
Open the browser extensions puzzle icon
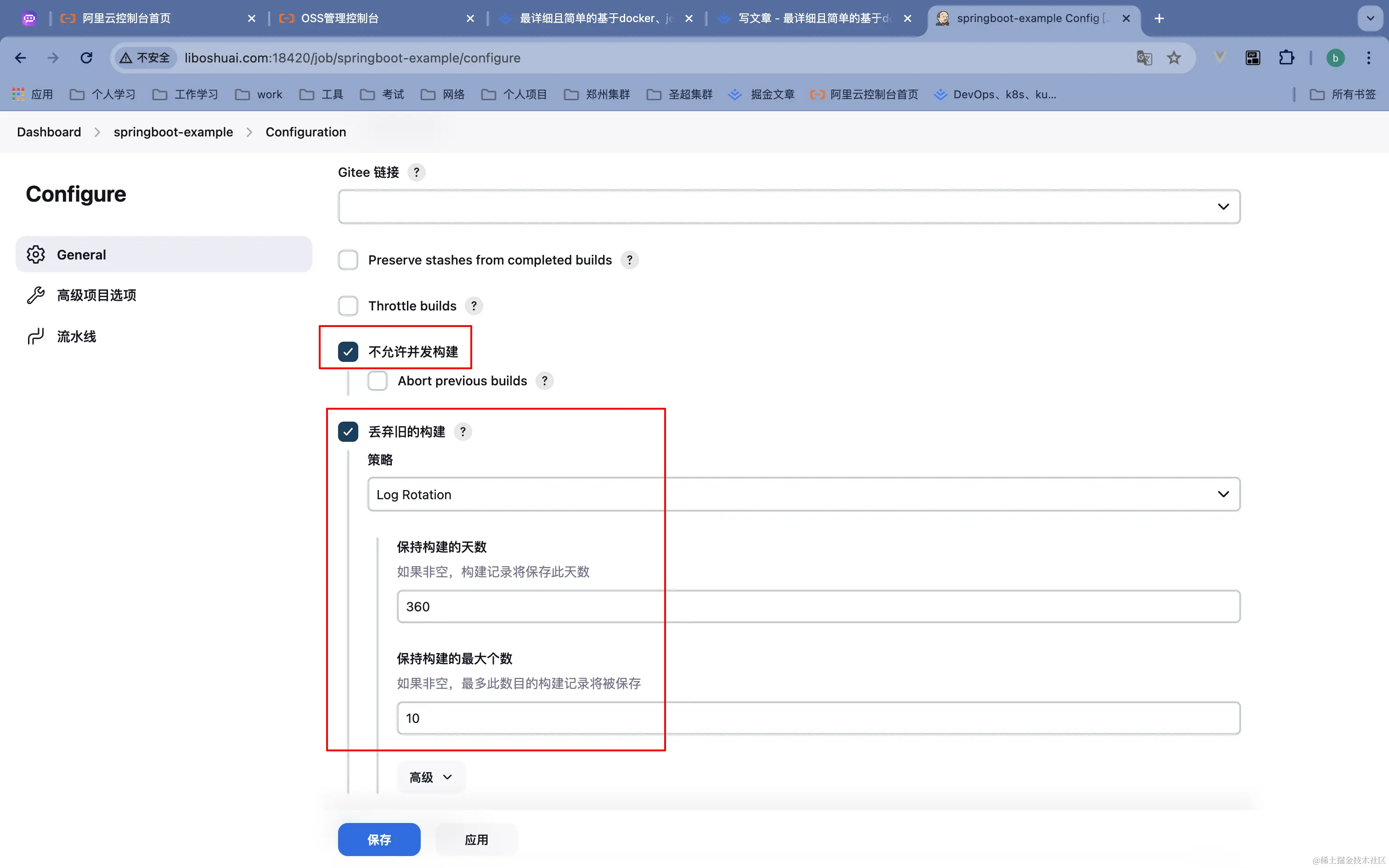click(1286, 58)
